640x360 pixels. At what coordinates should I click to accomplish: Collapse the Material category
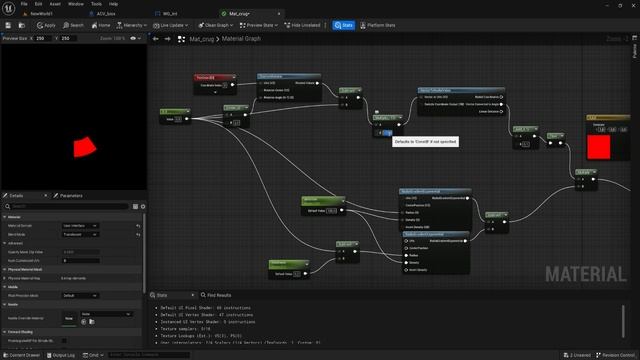click(4, 217)
